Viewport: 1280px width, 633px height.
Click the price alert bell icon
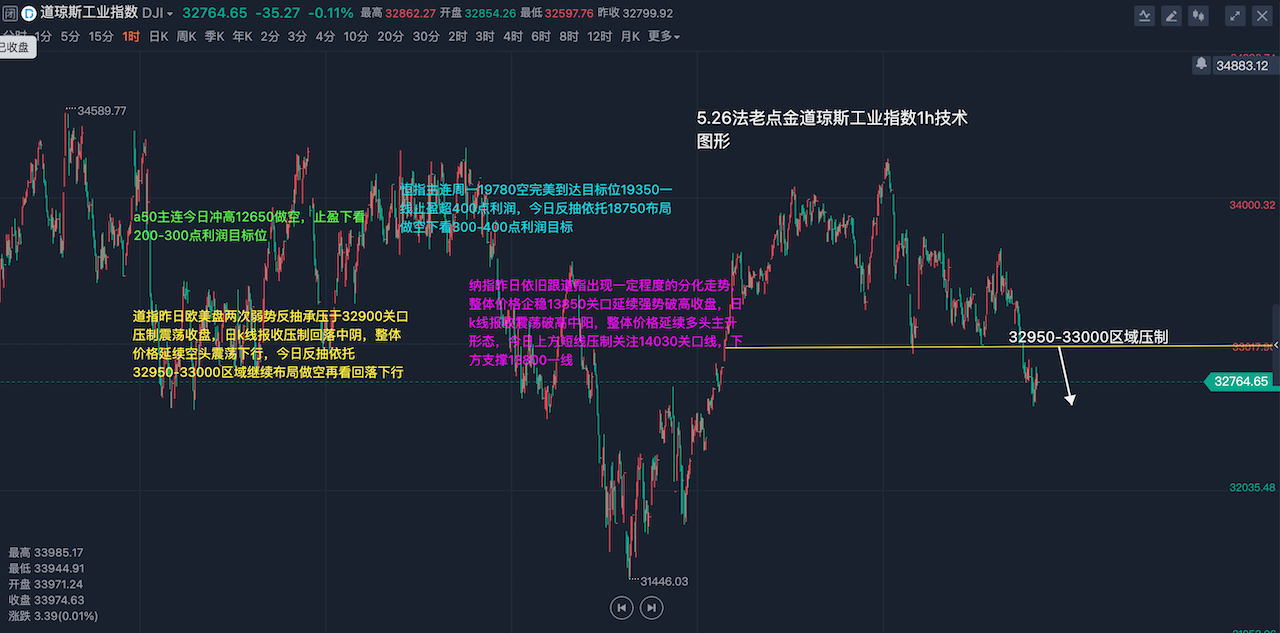tap(1201, 64)
